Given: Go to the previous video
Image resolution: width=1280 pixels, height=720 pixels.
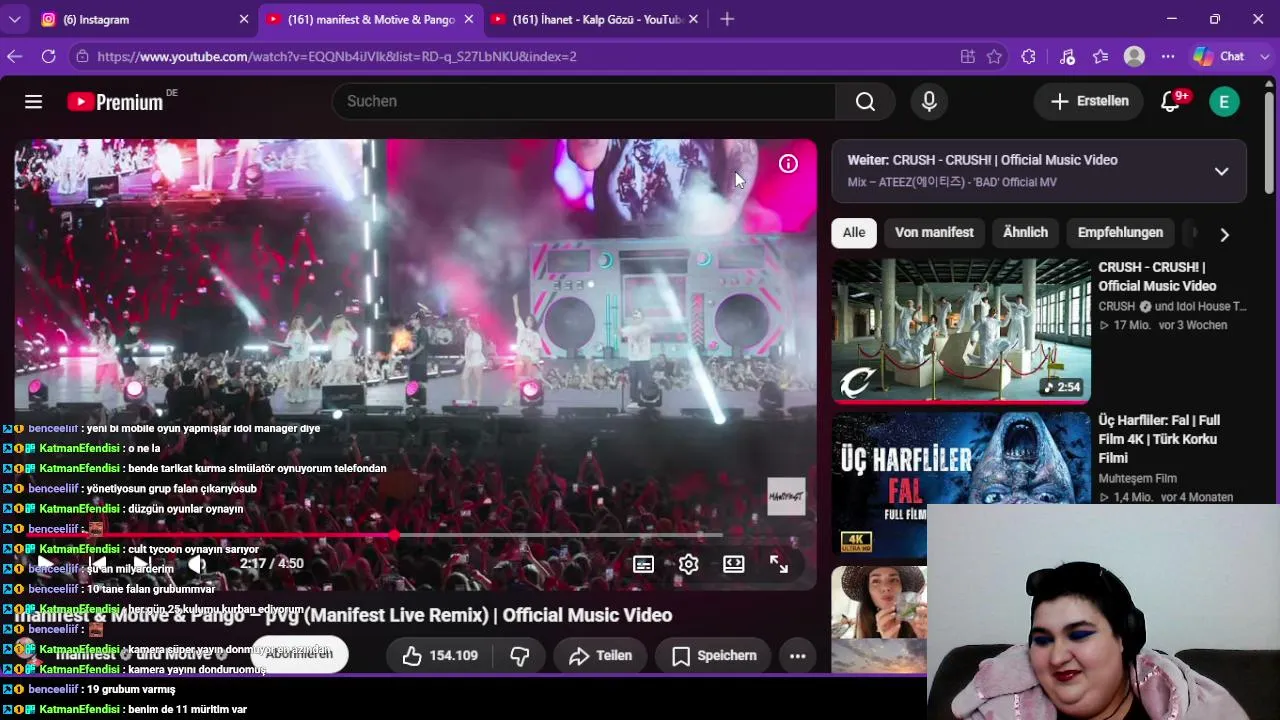Looking at the screenshot, I should [x=95, y=564].
